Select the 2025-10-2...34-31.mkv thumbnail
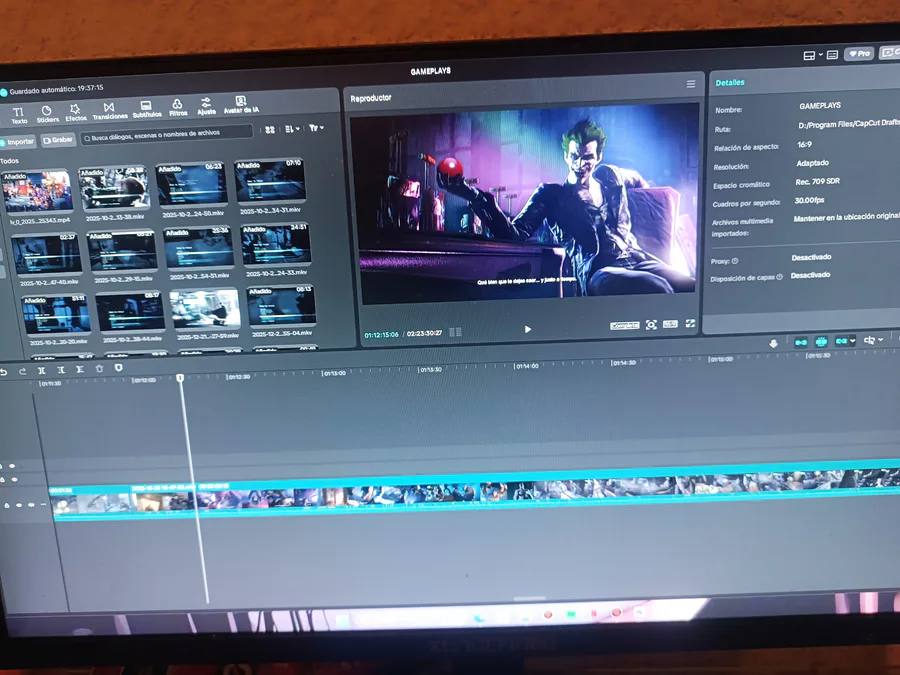The width and height of the screenshot is (900, 675). point(270,180)
